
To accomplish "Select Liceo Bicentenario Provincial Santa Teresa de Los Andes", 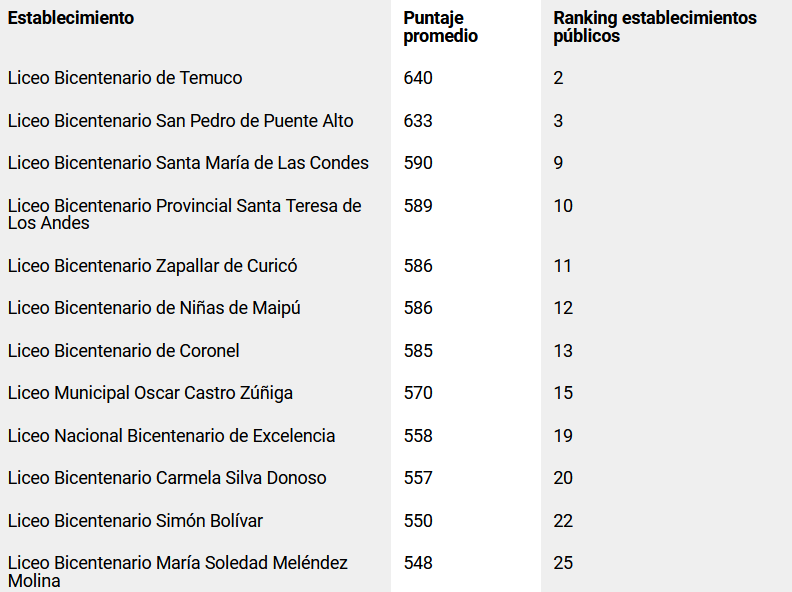I will [x=184, y=214].
